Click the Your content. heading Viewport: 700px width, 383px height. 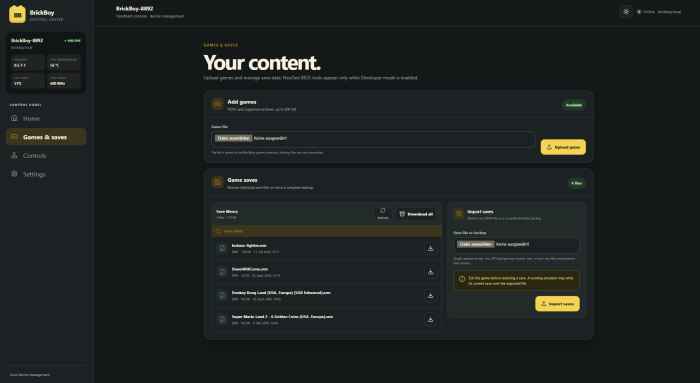[262, 63]
